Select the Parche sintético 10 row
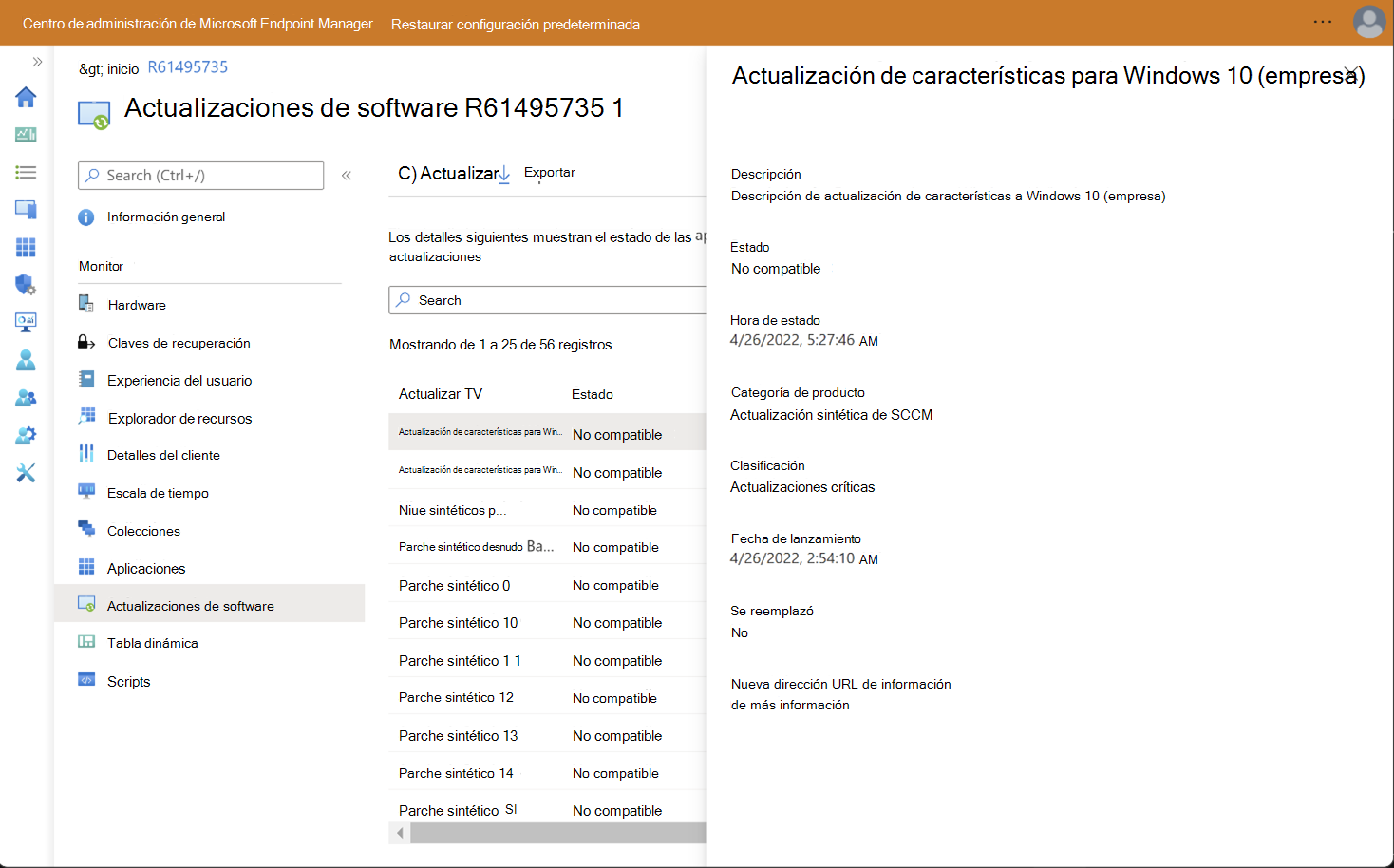This screenshot has height=868, width=1394. point(548,623)
